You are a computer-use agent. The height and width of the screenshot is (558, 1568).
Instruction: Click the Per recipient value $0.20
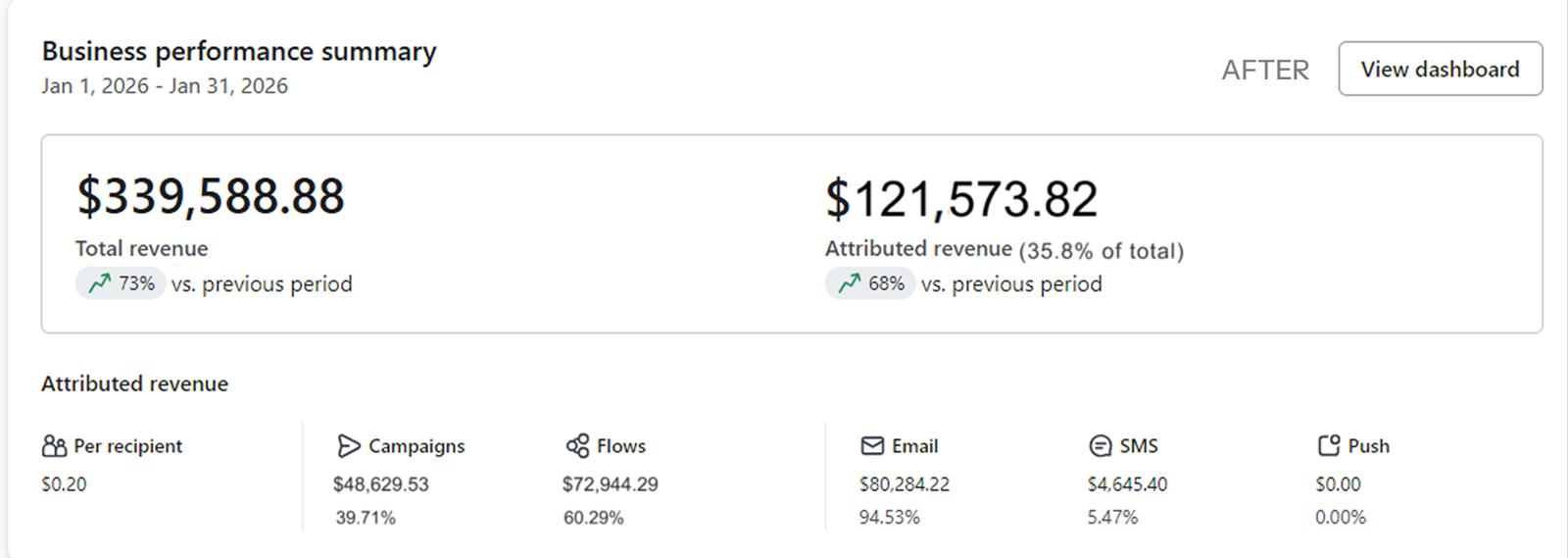click(x=64, y=484)
